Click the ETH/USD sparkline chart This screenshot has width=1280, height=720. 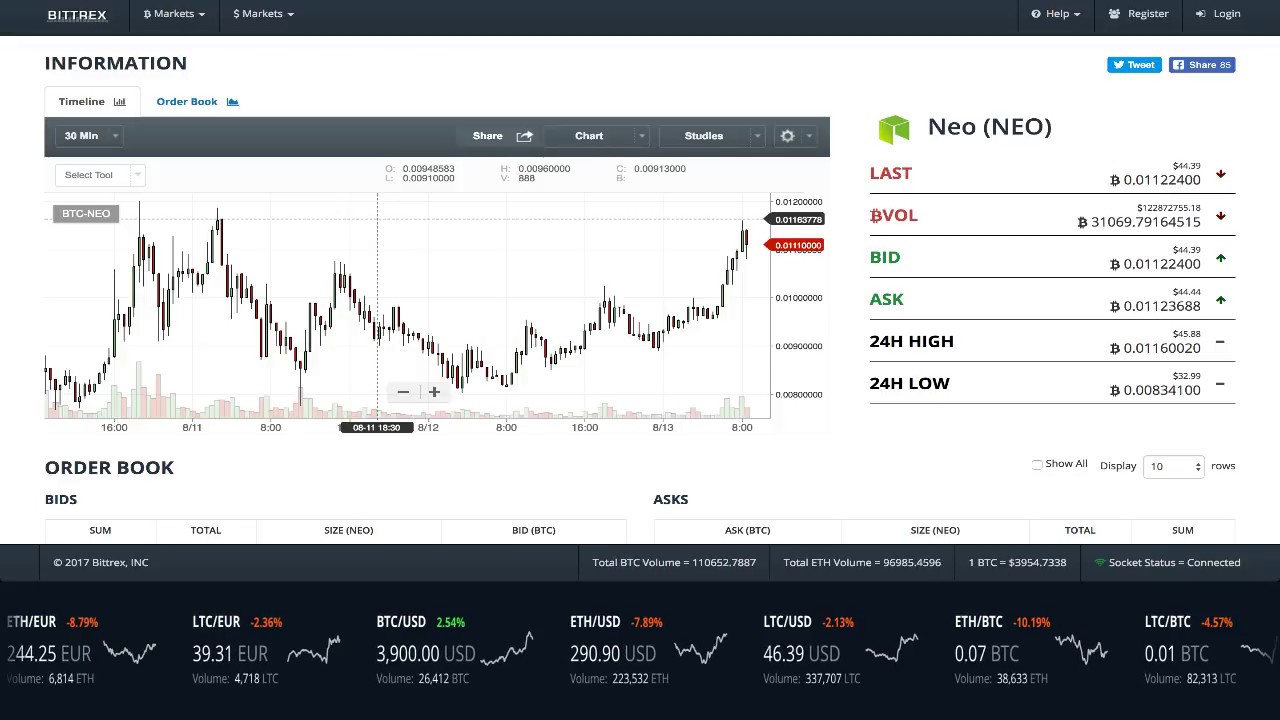702,650
